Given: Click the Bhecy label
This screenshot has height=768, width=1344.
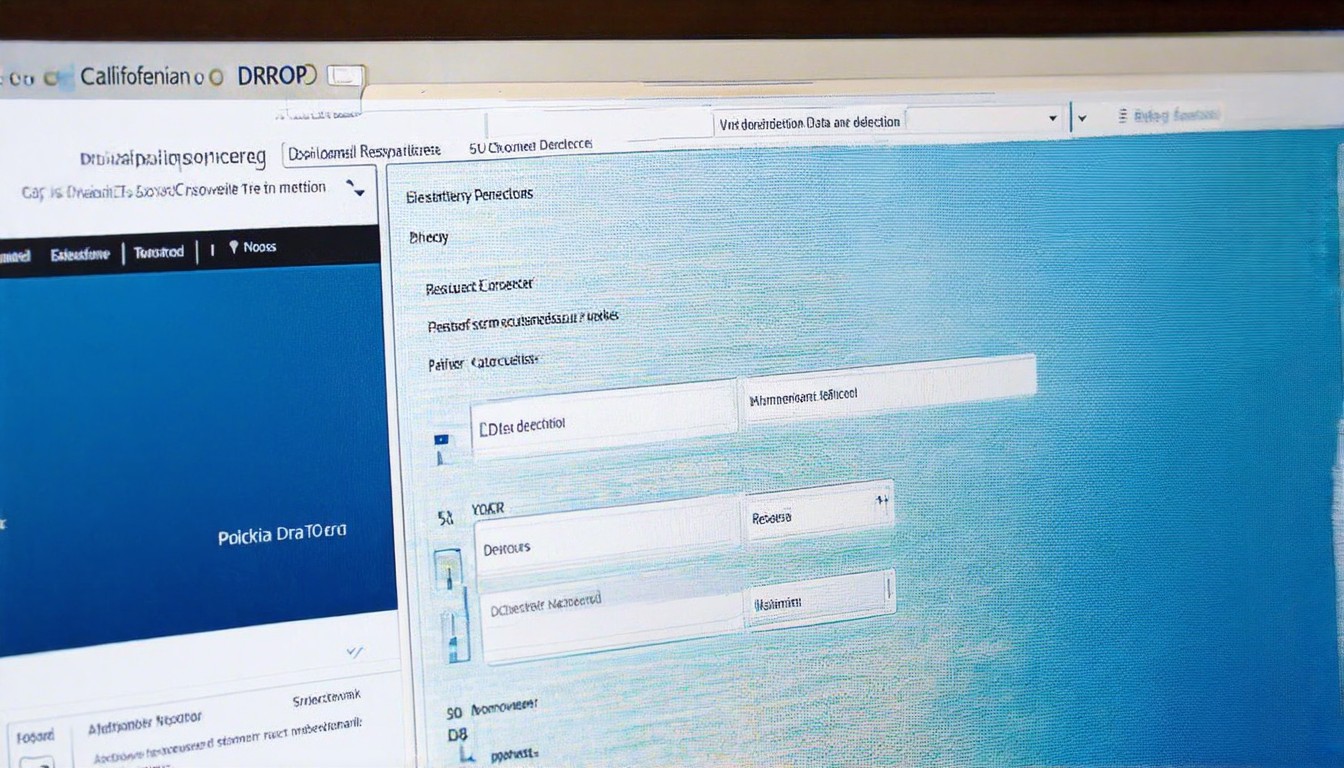Looking at the screenshot, I should (x=428, y=238).
